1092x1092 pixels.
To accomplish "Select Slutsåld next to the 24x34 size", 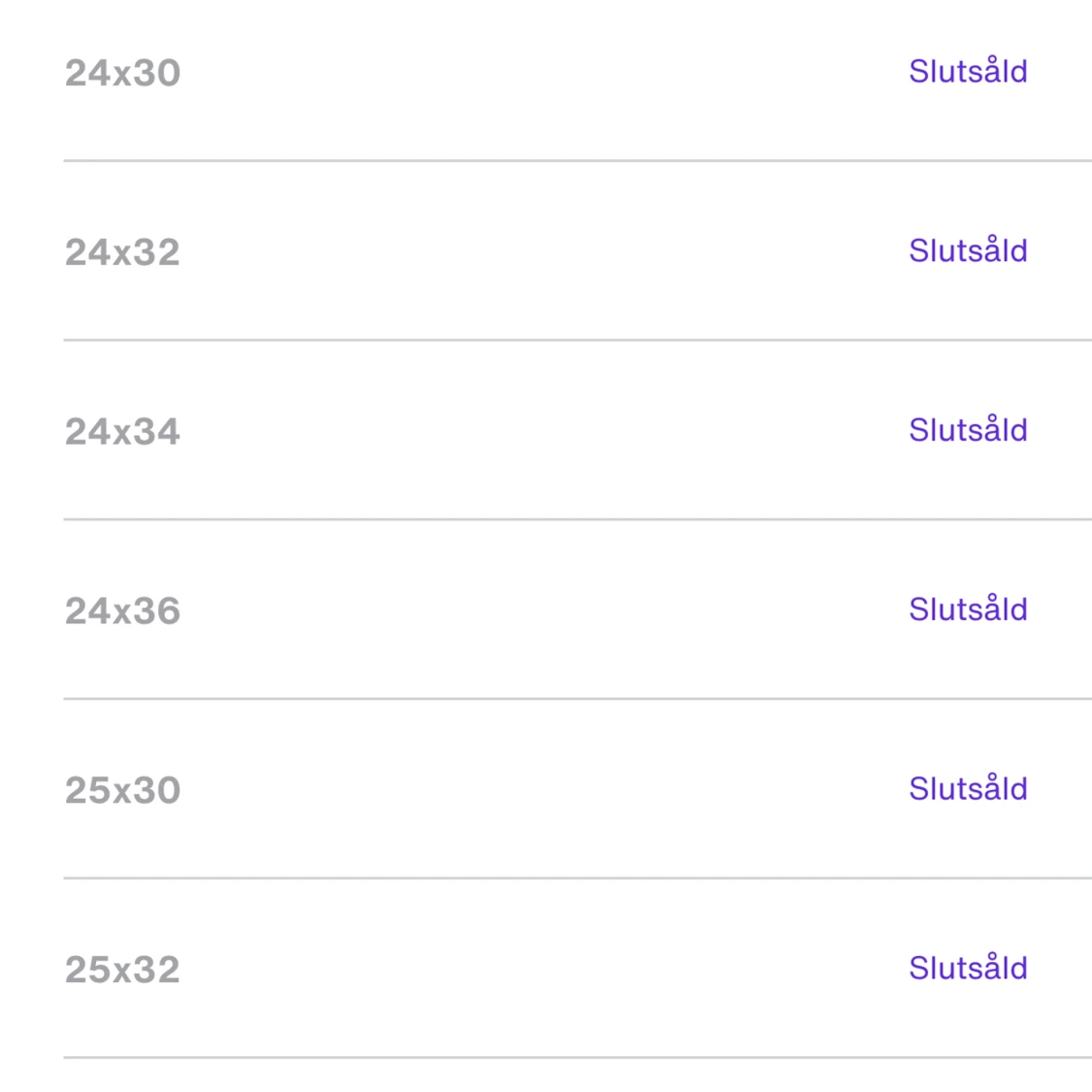I will pos(967,430).
